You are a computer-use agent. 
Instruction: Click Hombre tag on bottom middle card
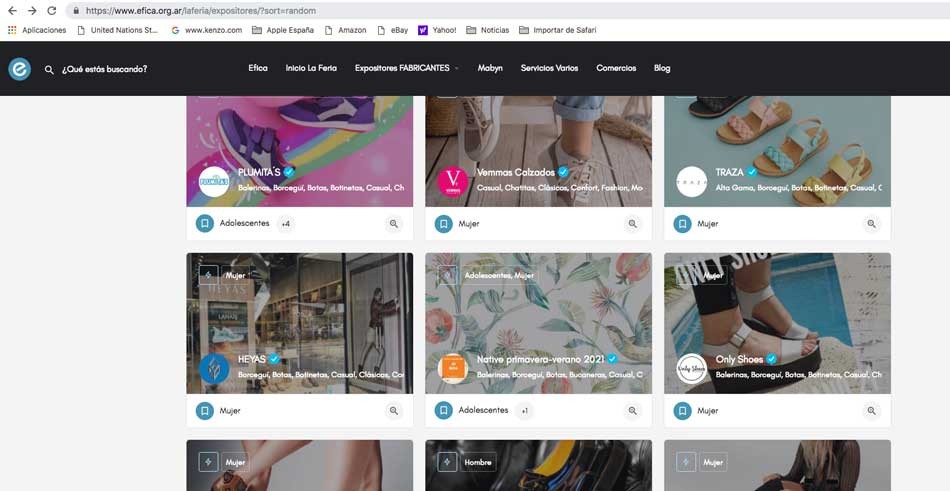[478, 462]
